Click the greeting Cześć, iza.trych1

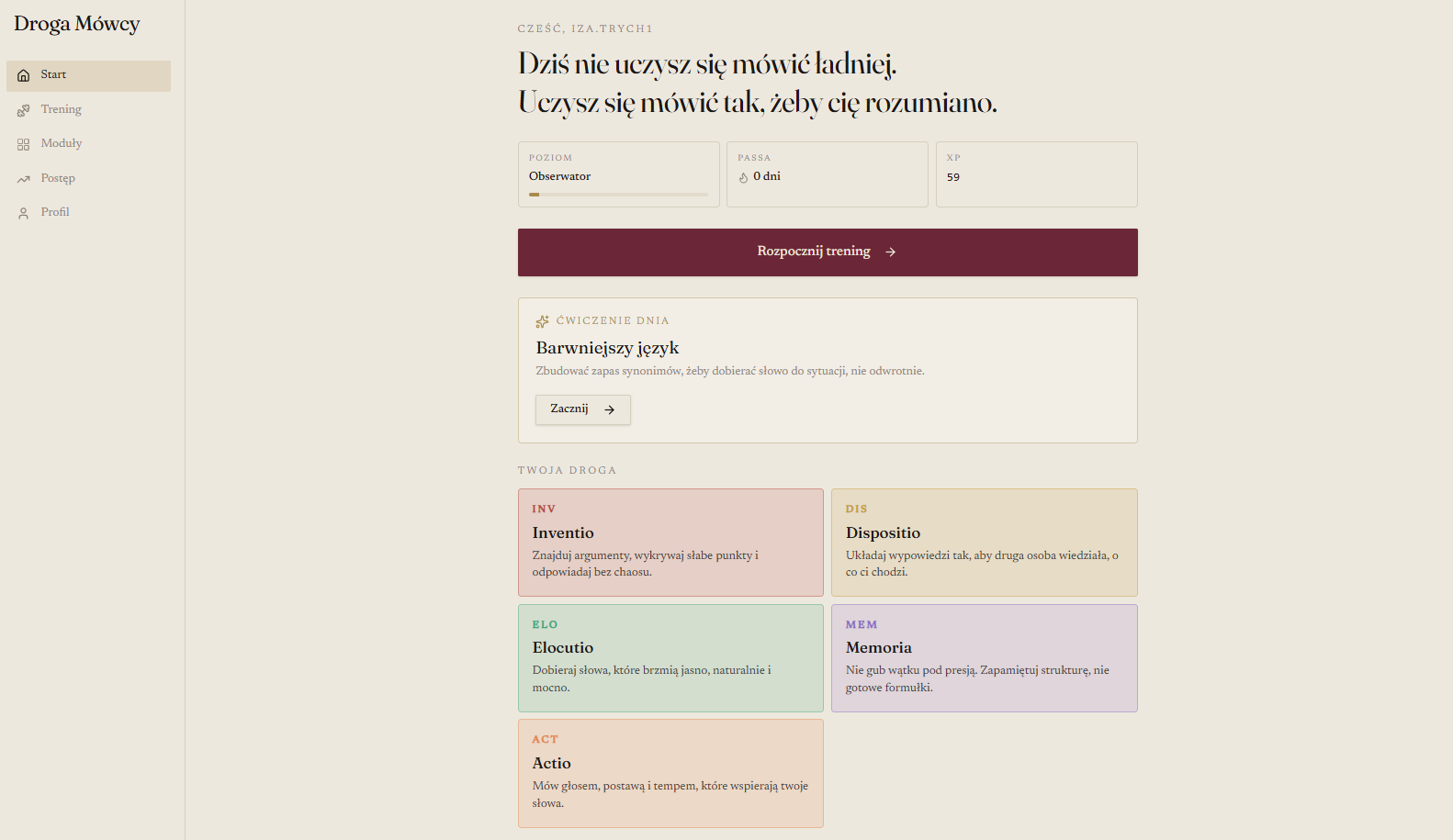pos(585,28)
